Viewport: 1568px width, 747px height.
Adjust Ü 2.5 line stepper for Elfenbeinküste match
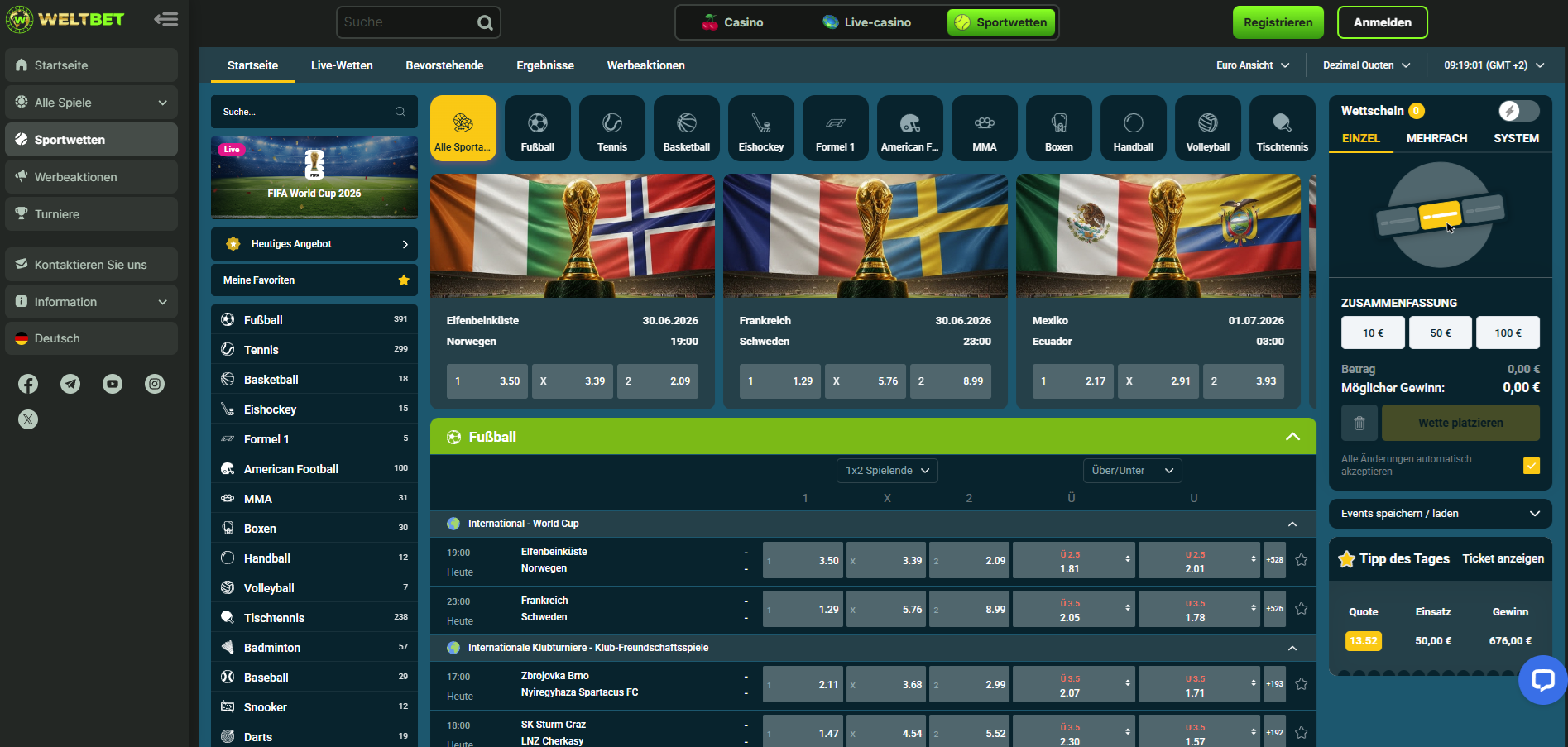(x=1128, y=560)
